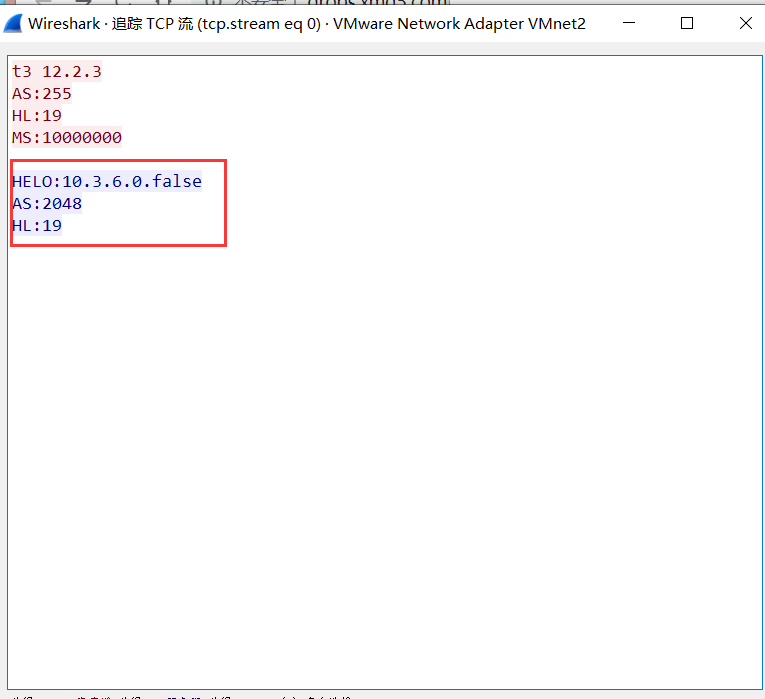Click the 'MS' label in the client request
765x699 pixels.
click(21, 138)
